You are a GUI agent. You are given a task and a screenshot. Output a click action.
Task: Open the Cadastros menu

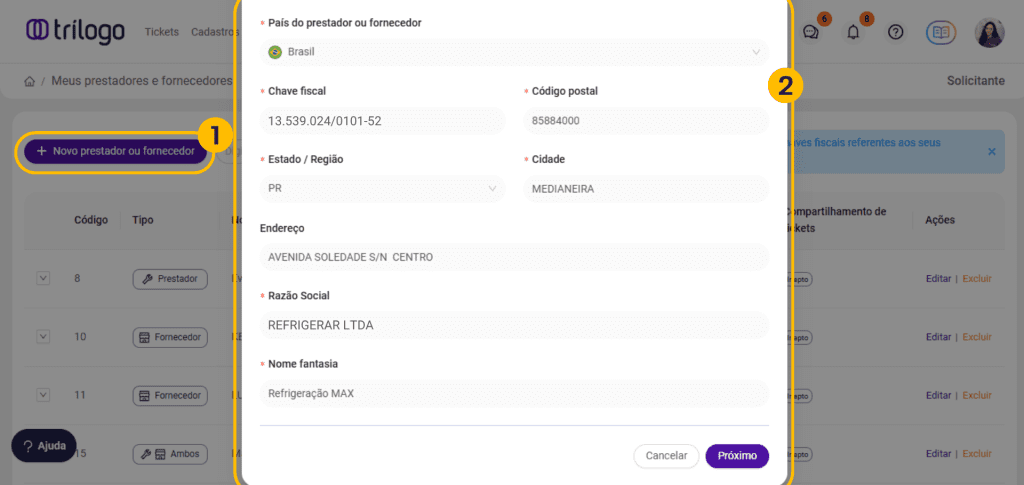(213, 32)
